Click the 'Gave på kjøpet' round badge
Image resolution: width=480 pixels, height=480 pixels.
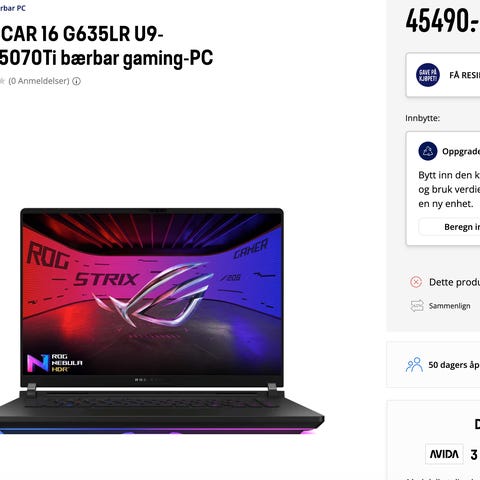(x=428, y=75)
